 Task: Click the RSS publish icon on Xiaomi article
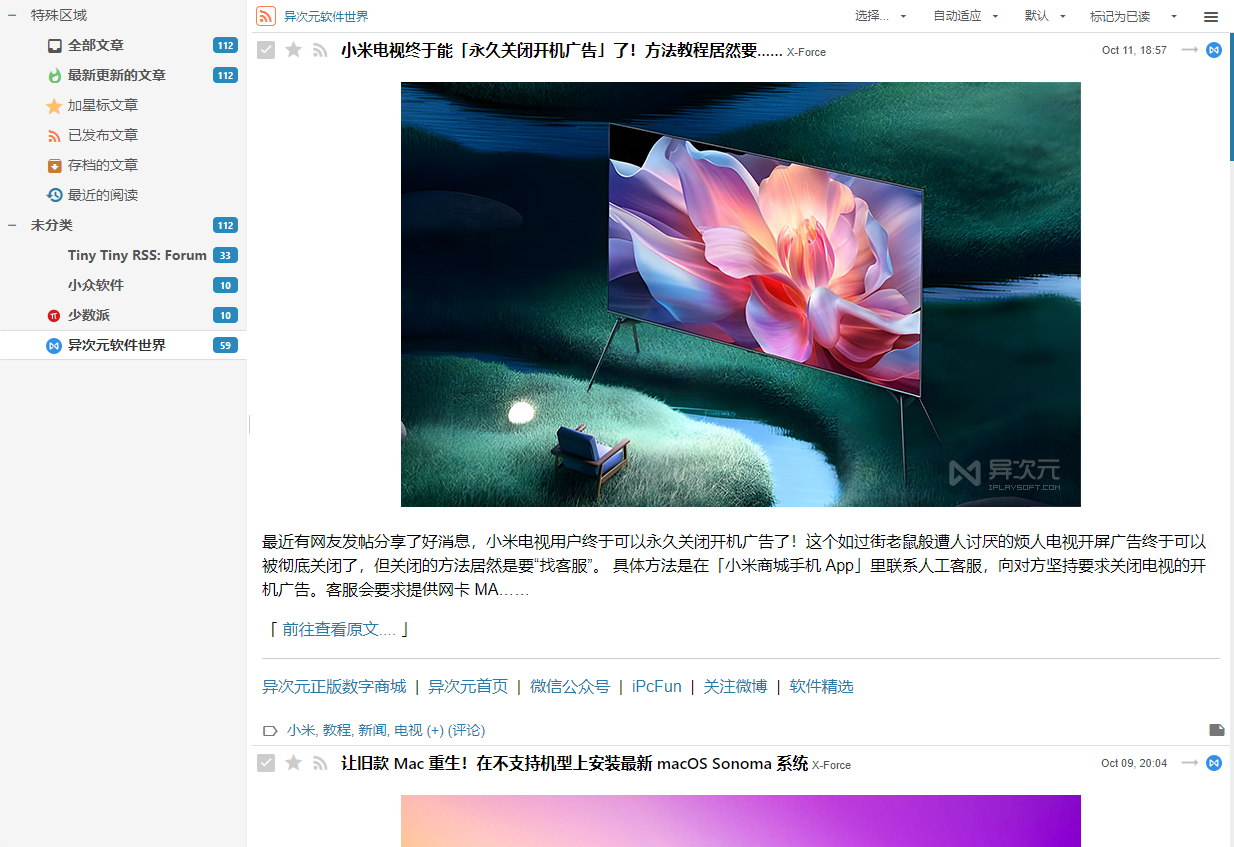click(x=320, y=50)
